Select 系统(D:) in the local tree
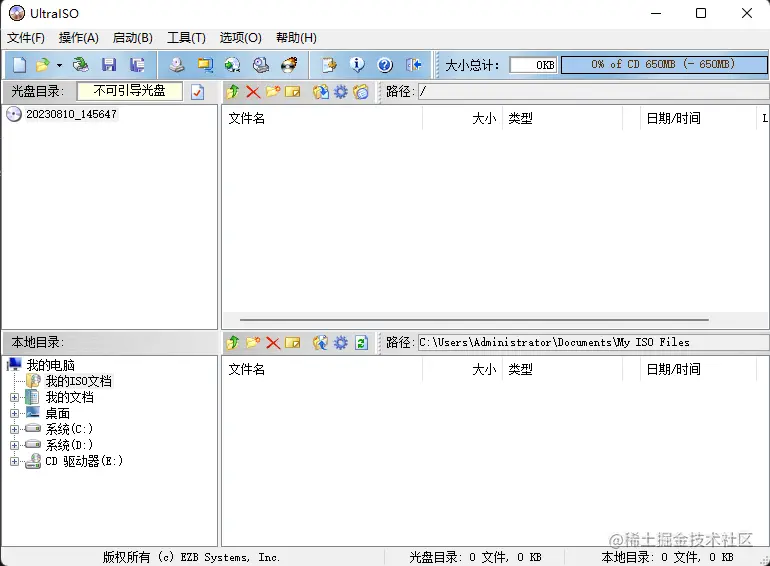 (69, 446)
